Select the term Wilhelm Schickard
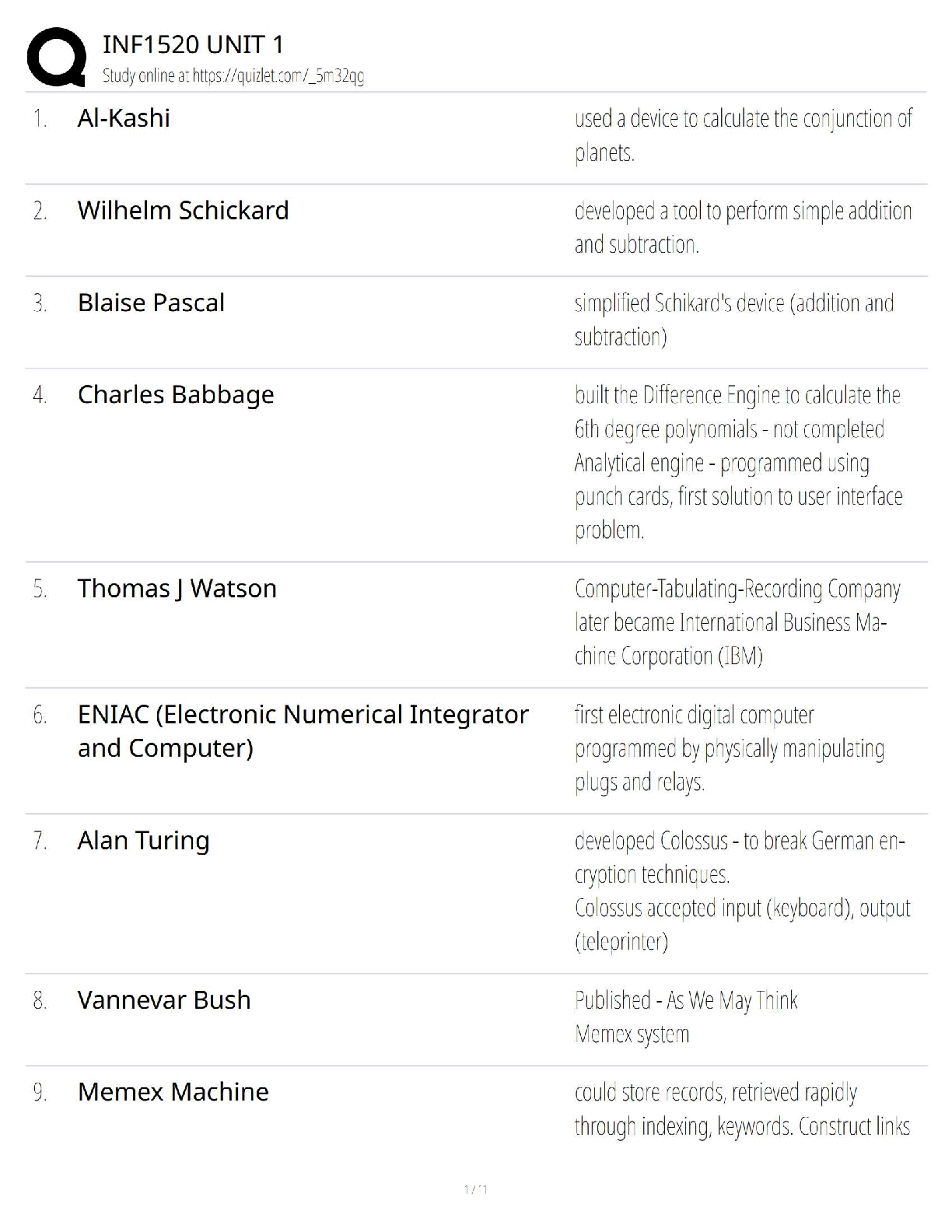 pos(183,211)
